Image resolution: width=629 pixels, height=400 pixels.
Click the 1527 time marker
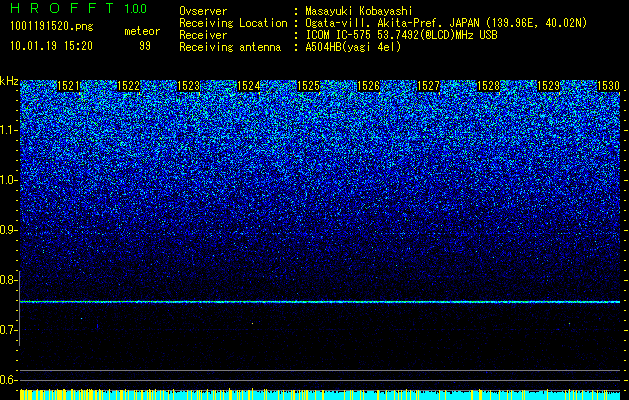428,86
